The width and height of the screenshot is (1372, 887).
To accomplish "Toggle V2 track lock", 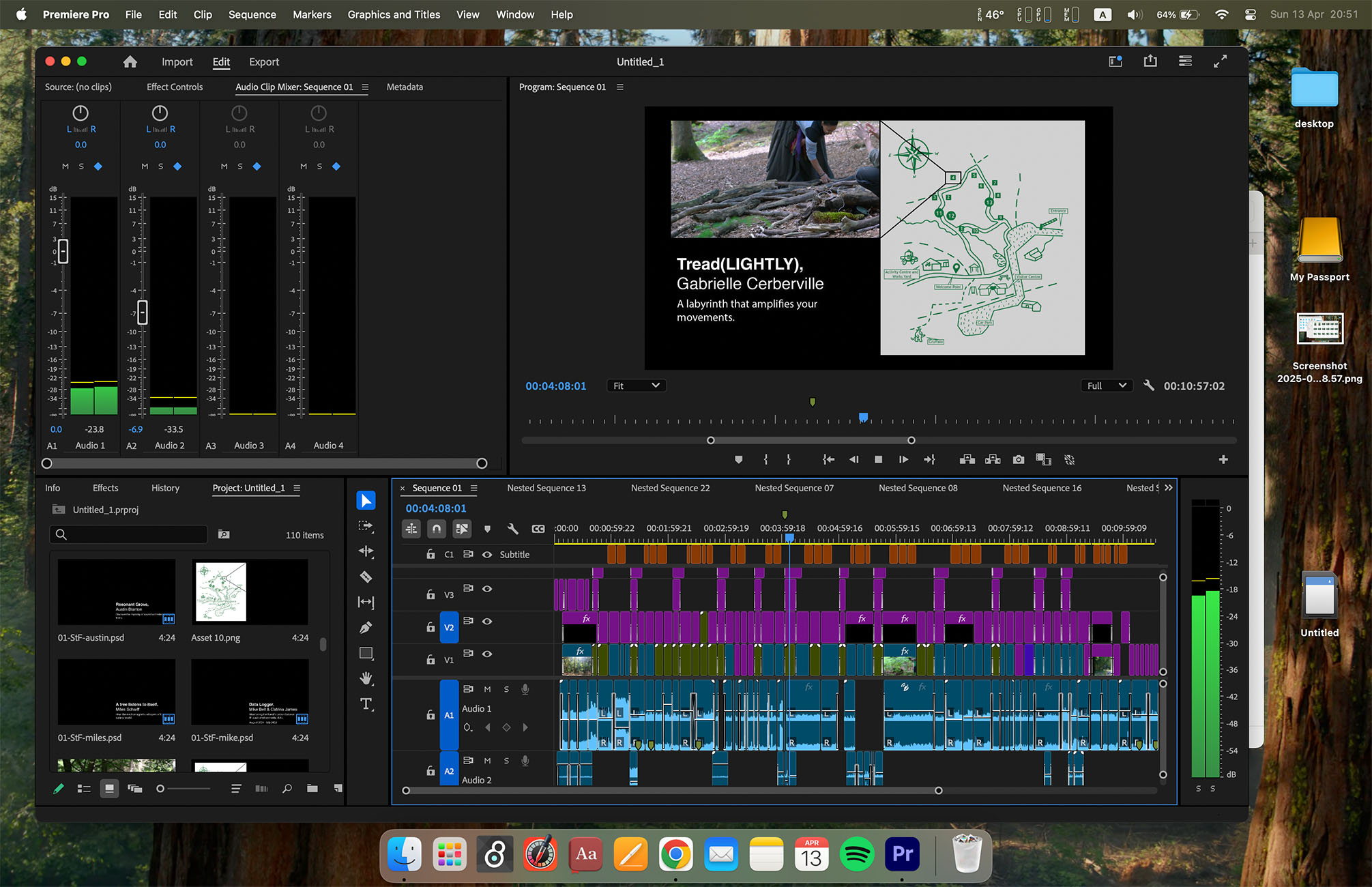I will coord(430,627).
